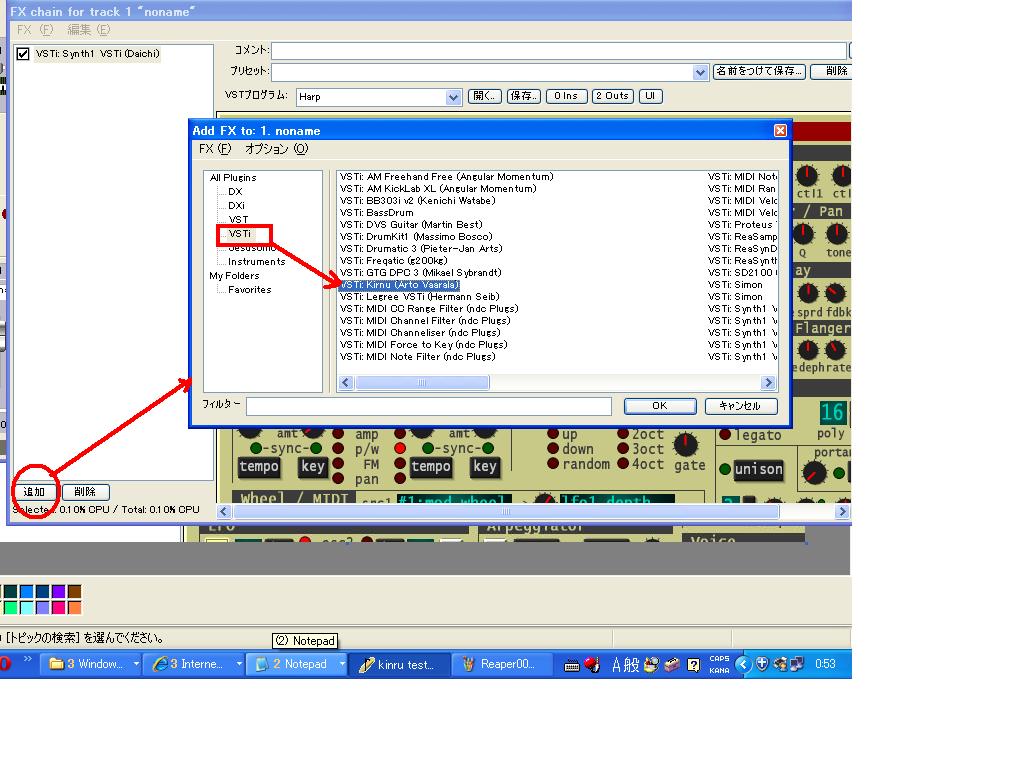Viewport: 1024px width, 768px height.
Task: Click the keyboard icon in the system tray
Action: tap(571, 665)
